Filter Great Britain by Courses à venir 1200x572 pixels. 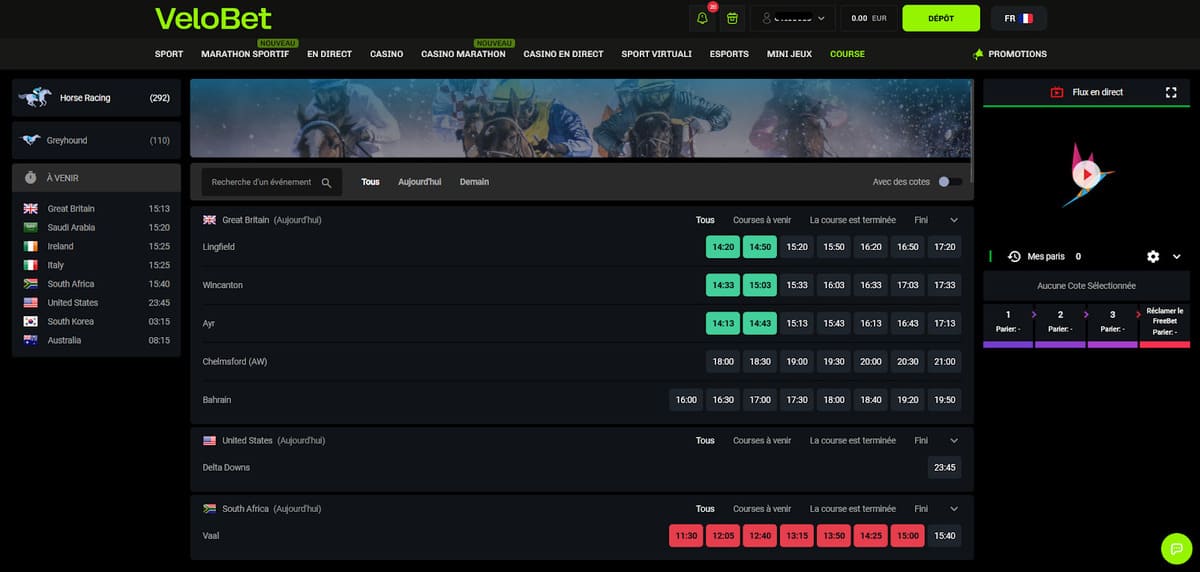click(762, 220)
